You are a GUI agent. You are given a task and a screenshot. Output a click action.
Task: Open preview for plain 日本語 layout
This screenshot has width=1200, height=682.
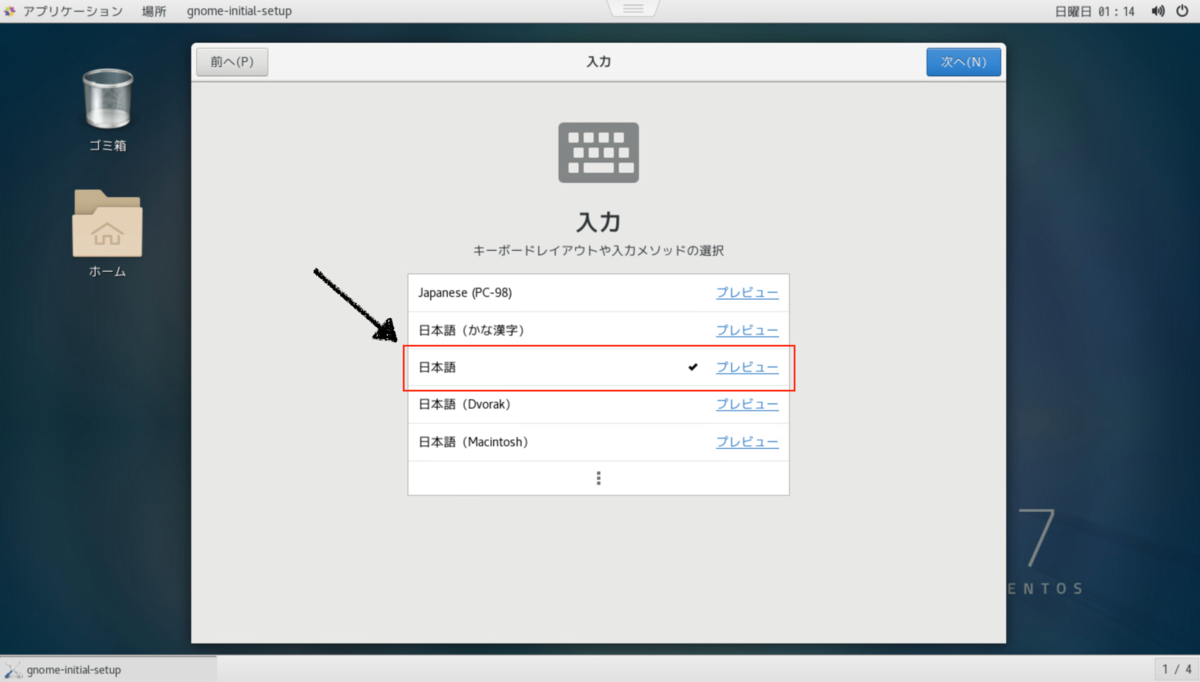[x=747, y=367]
